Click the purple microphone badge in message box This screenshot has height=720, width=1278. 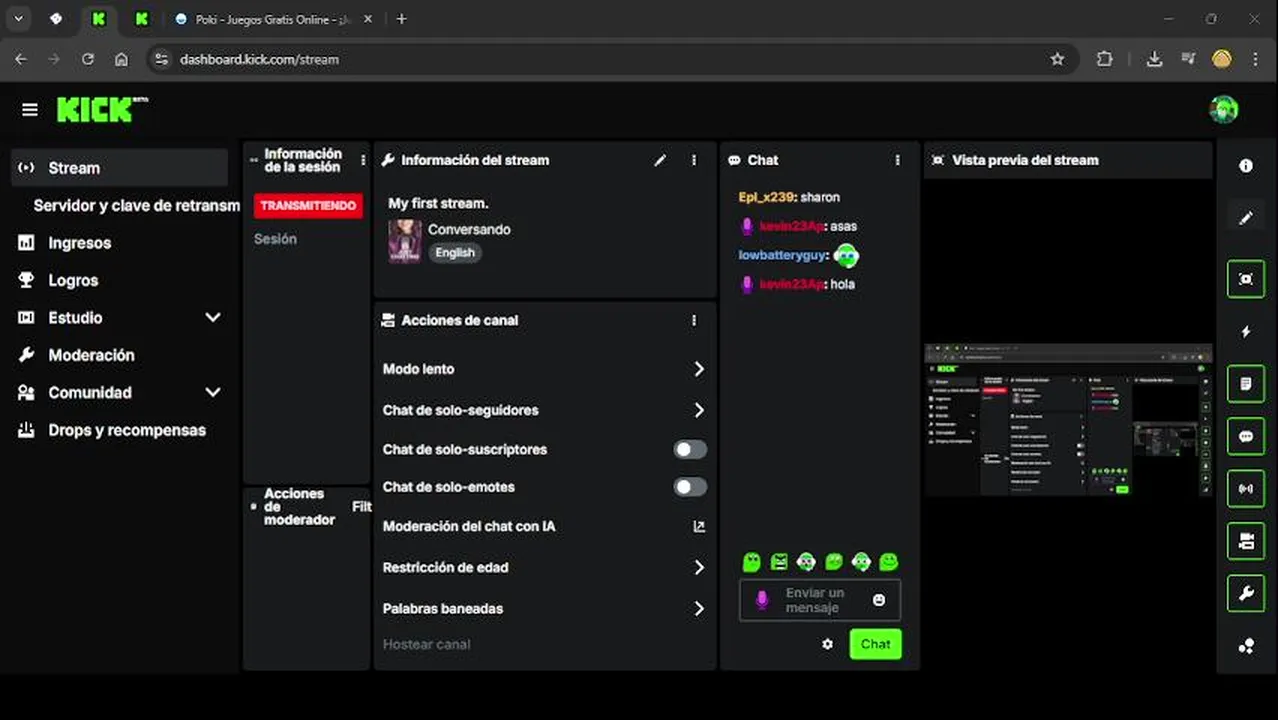tap(762, 600)
